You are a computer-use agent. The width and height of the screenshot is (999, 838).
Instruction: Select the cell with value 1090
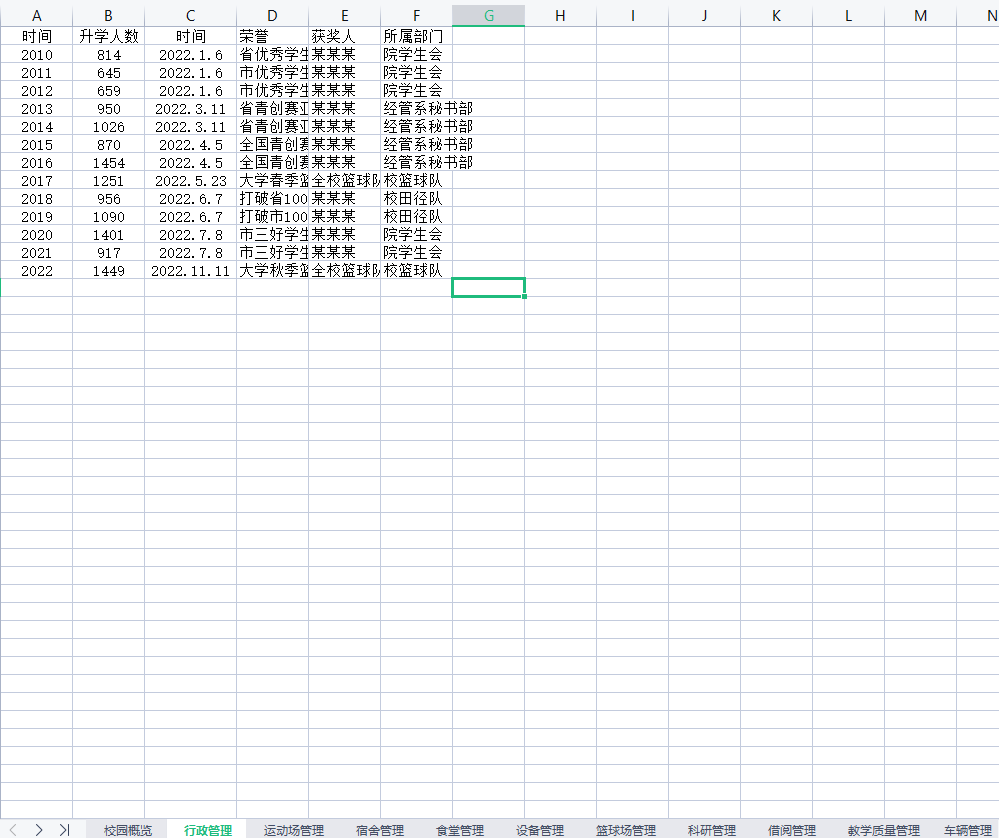108,217
